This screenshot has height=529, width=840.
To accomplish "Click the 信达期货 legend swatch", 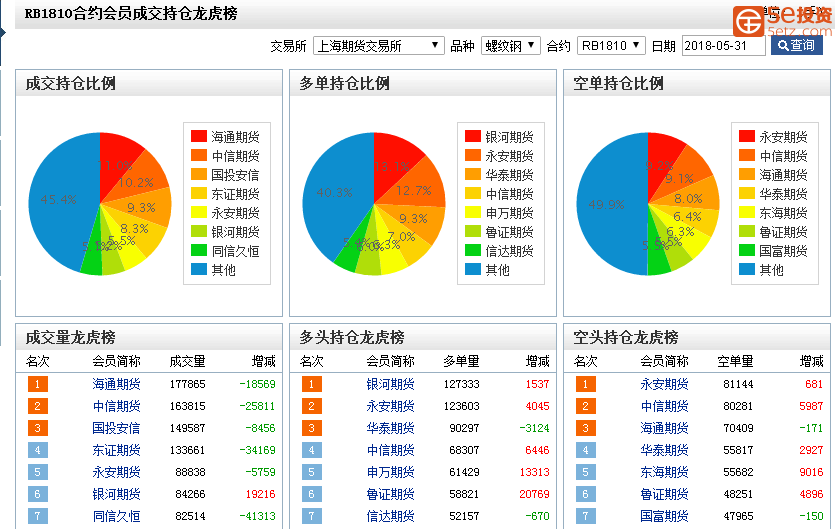I will 473,250.
